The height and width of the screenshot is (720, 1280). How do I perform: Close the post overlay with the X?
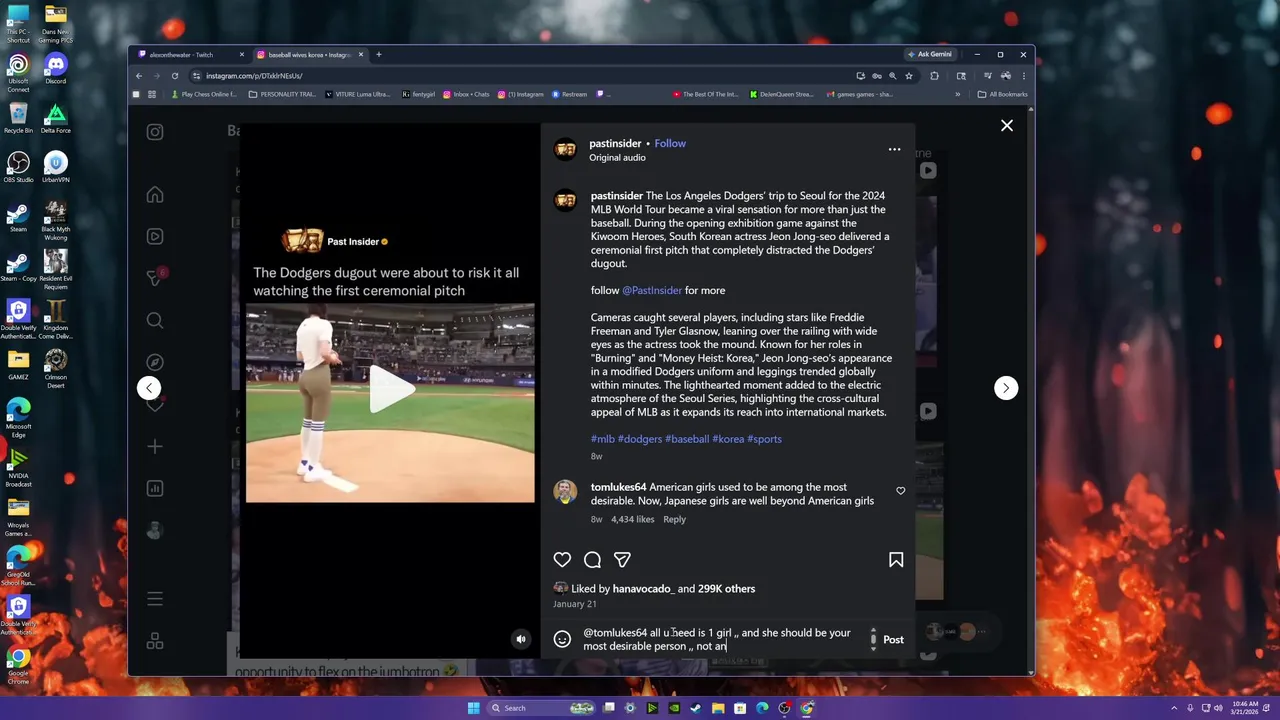click(1007, 125)
